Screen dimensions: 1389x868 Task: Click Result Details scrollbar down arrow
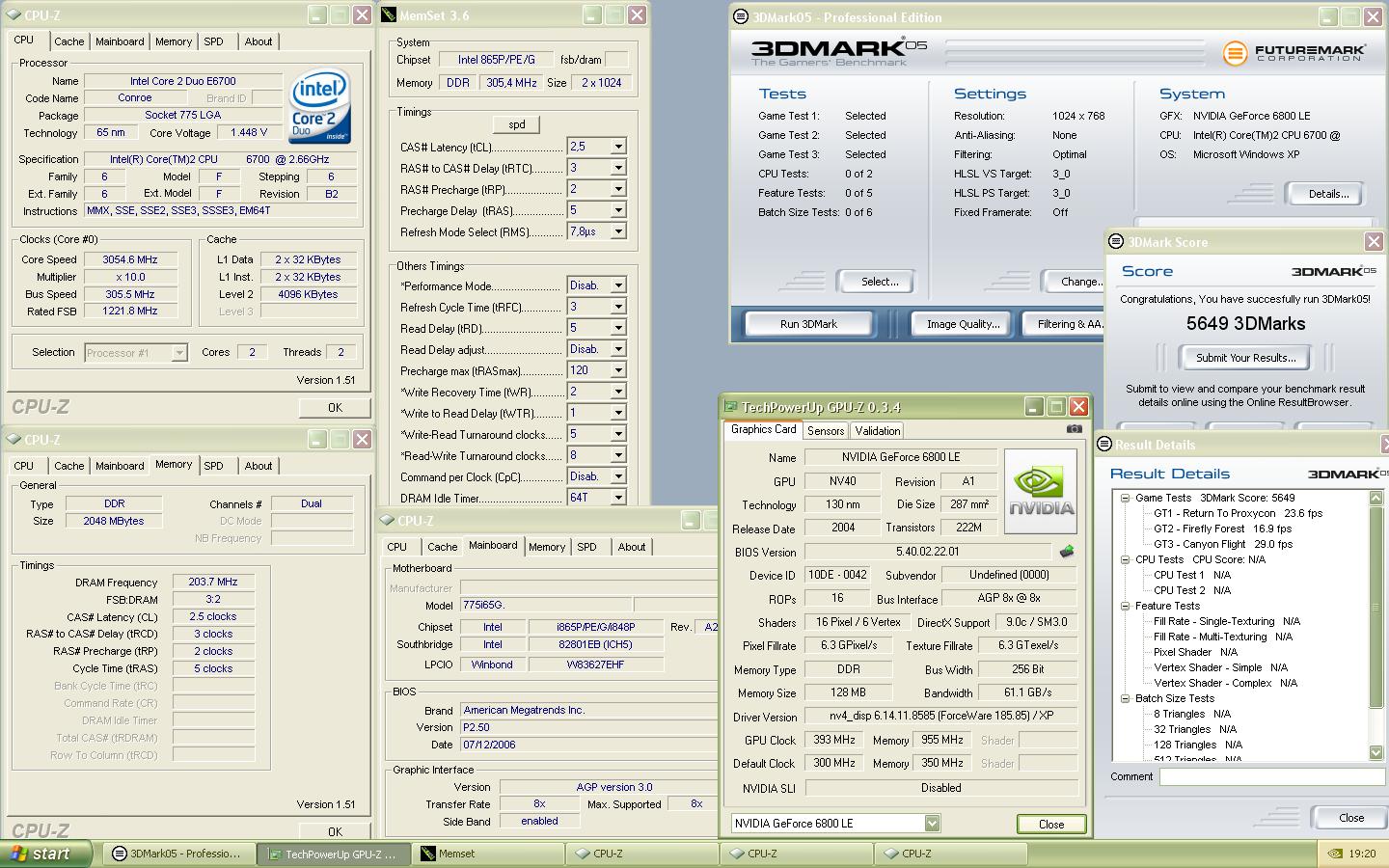1375,752
